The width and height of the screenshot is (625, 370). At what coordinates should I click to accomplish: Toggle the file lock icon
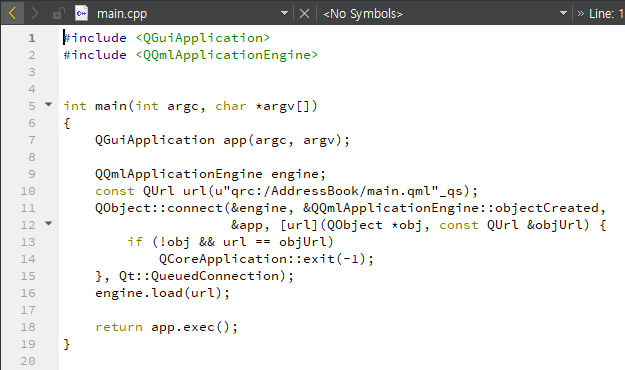(59, 14)
